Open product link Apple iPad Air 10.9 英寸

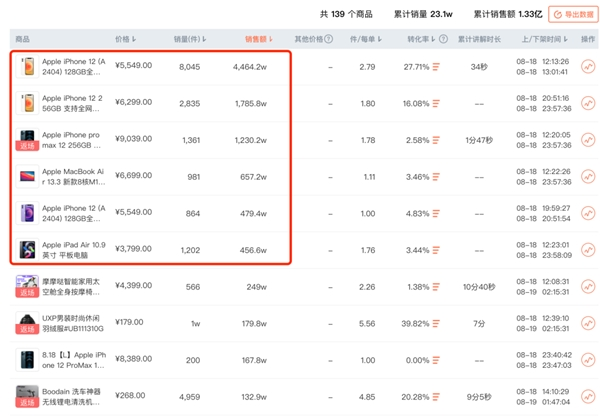click(x=74, y=250)
